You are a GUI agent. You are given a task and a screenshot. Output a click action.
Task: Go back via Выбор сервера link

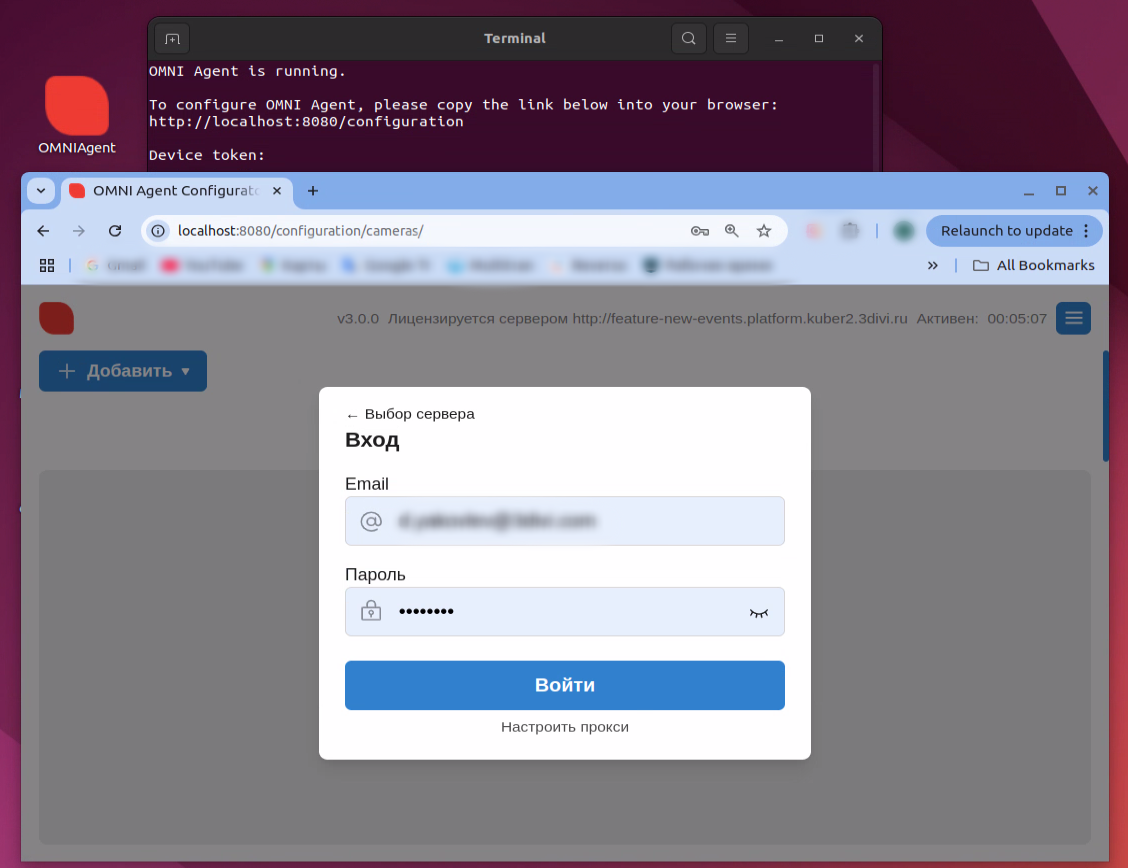(x=410, y=414)
